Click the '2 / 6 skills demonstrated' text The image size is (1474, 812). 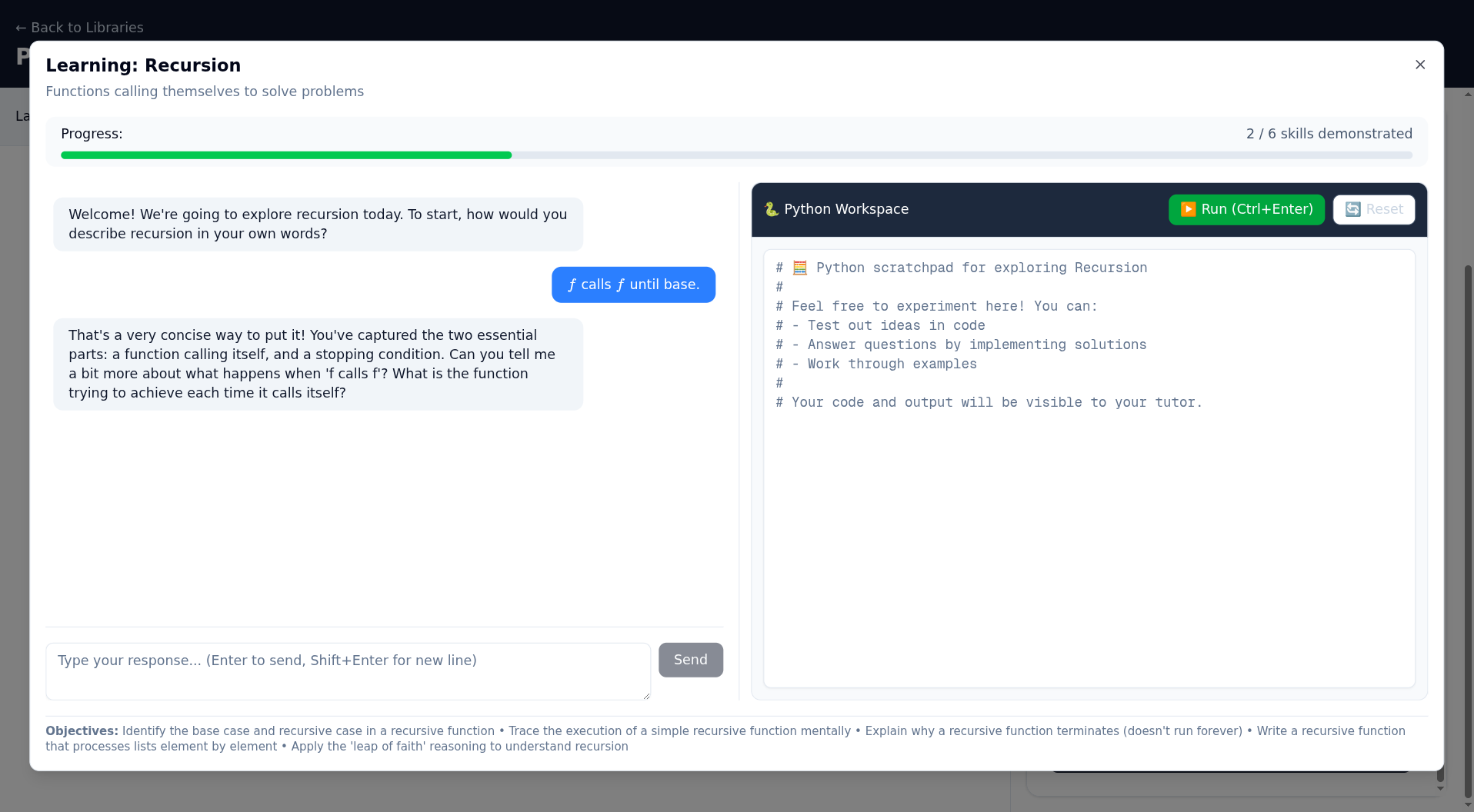pyautogui.click(x=1329, y=134)
